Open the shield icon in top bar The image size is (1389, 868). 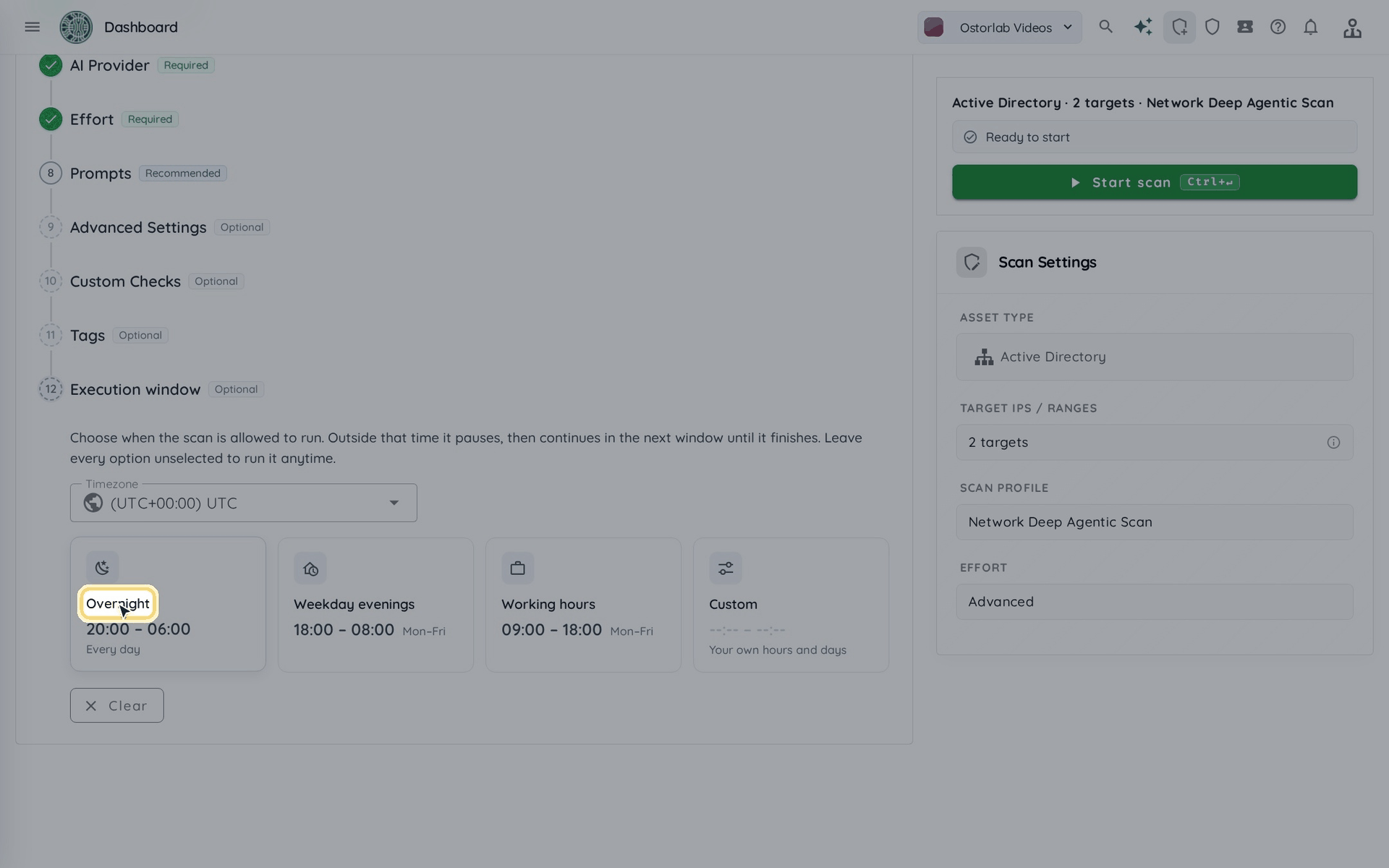point(1212,27)
